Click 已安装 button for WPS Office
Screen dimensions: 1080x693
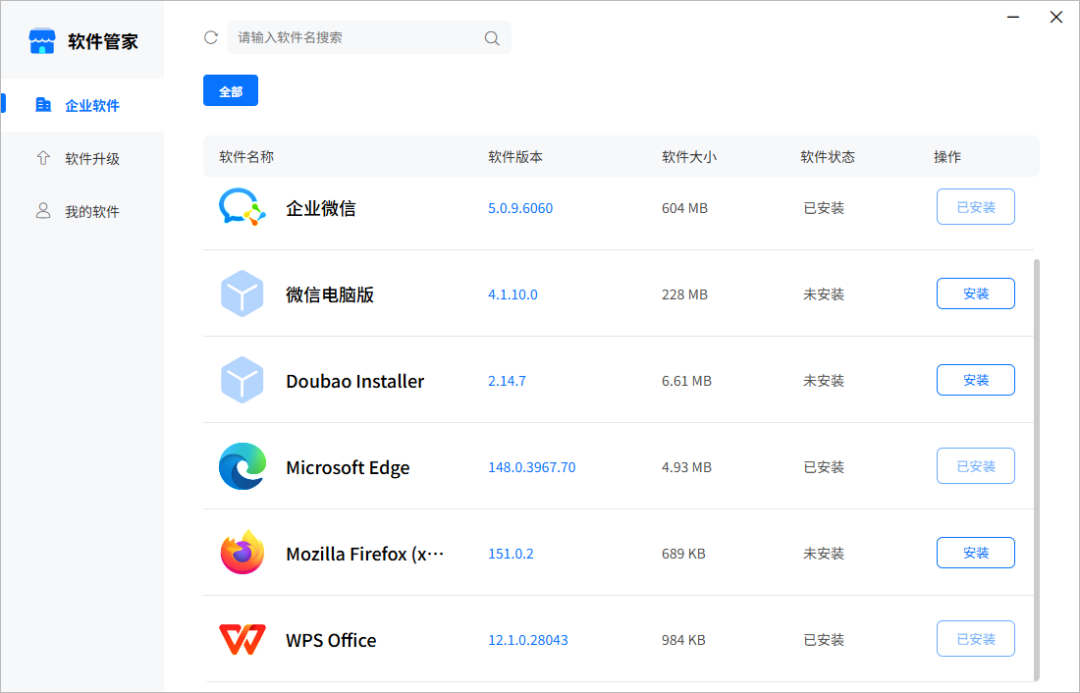point(975,639)
